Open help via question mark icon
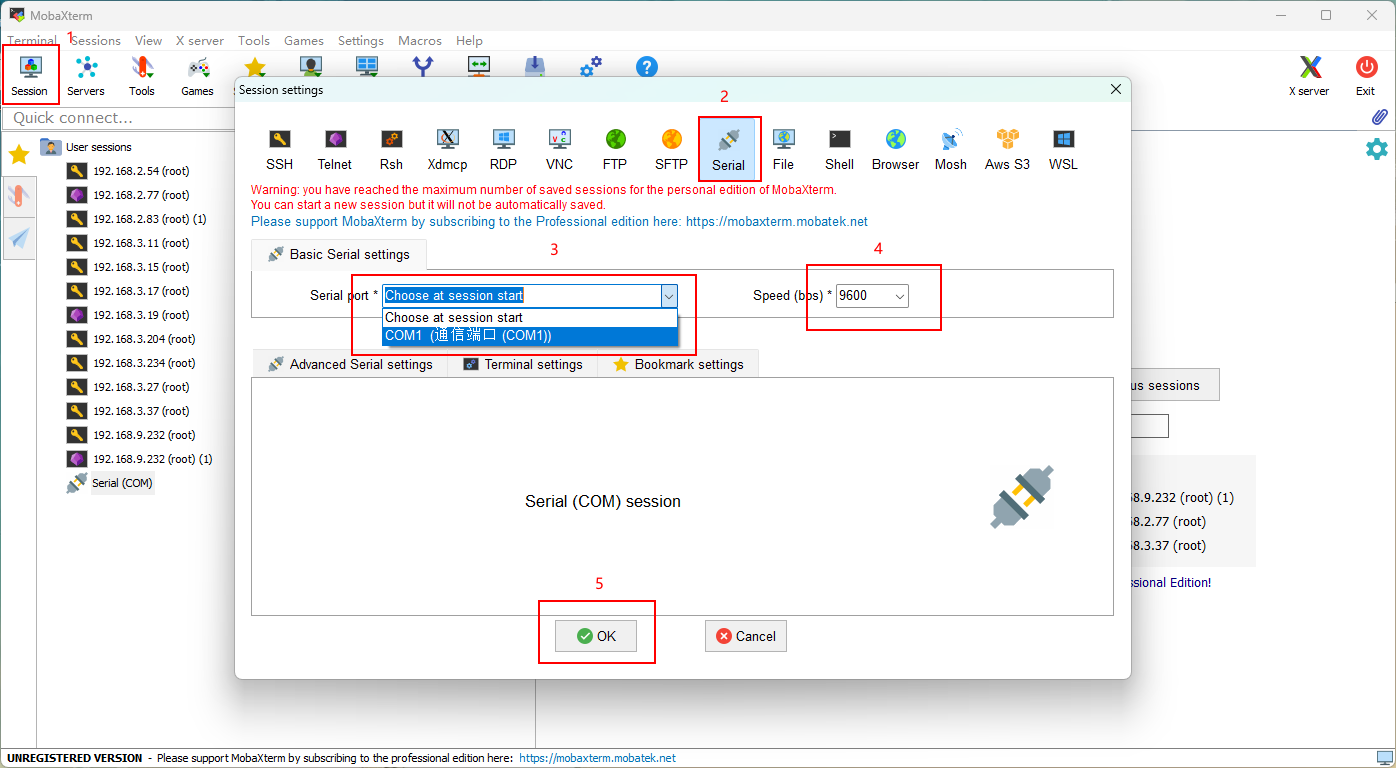1396x768 pixels. coord(647,67)
